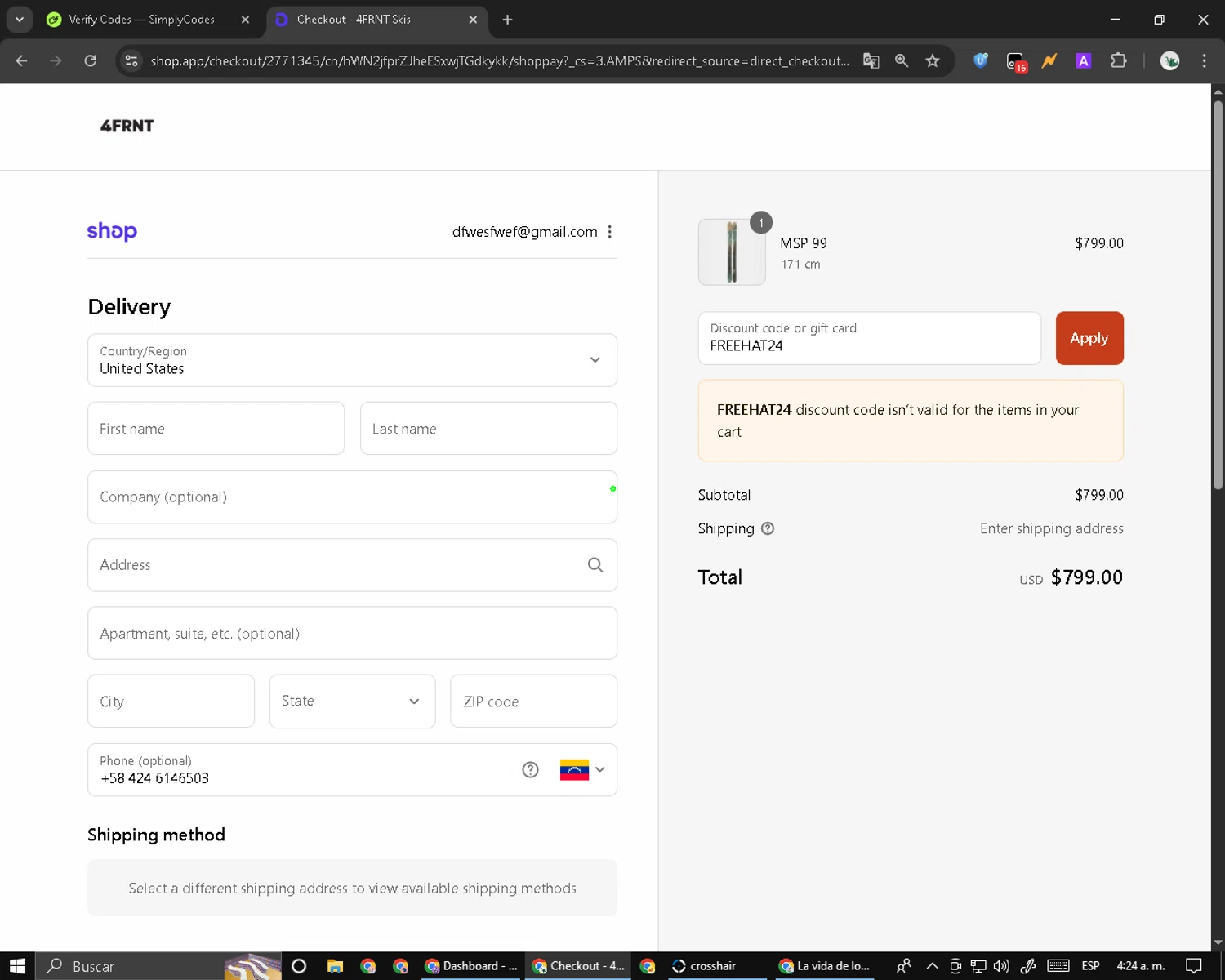Click ESP language indicator in taskbar
The height and width of the screenshot is (980, 1225).
(1090, 966)
